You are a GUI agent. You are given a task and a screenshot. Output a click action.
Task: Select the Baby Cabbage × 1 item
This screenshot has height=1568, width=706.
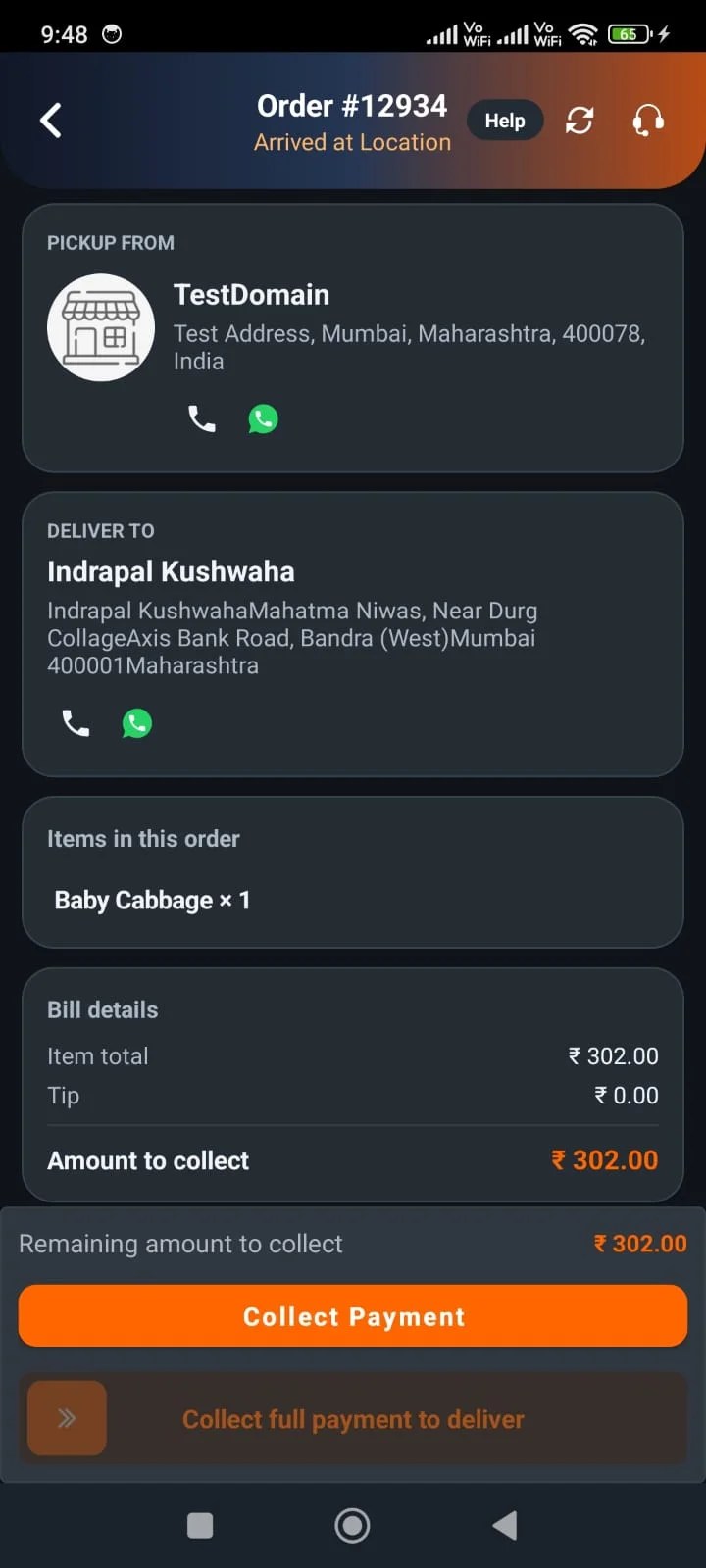pyautogui.click(x=152, y=900)
